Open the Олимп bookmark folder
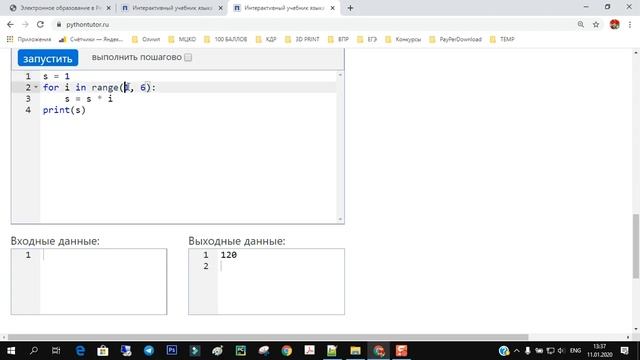Viewport: 640px width, 360px height. click(146, 39)
